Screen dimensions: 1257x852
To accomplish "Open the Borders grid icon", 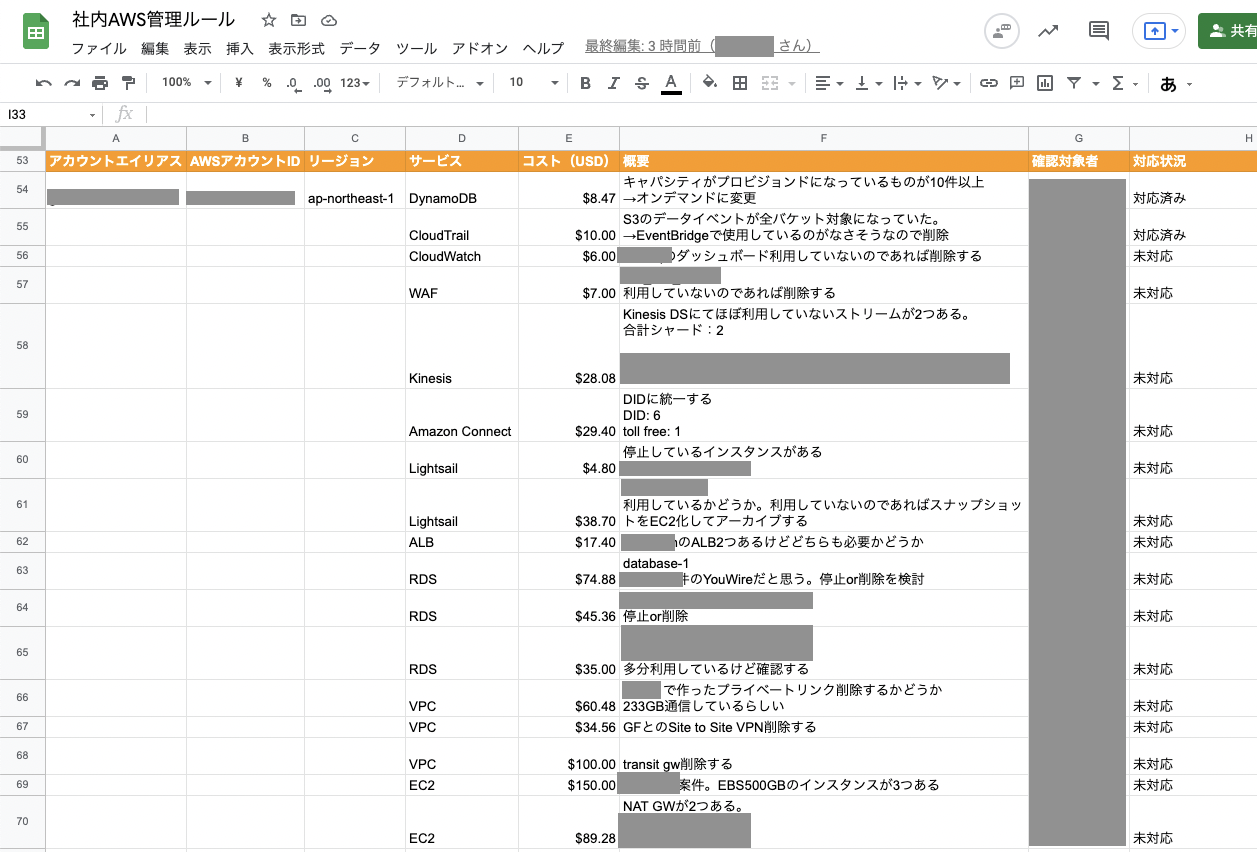I will click(740, 83).
